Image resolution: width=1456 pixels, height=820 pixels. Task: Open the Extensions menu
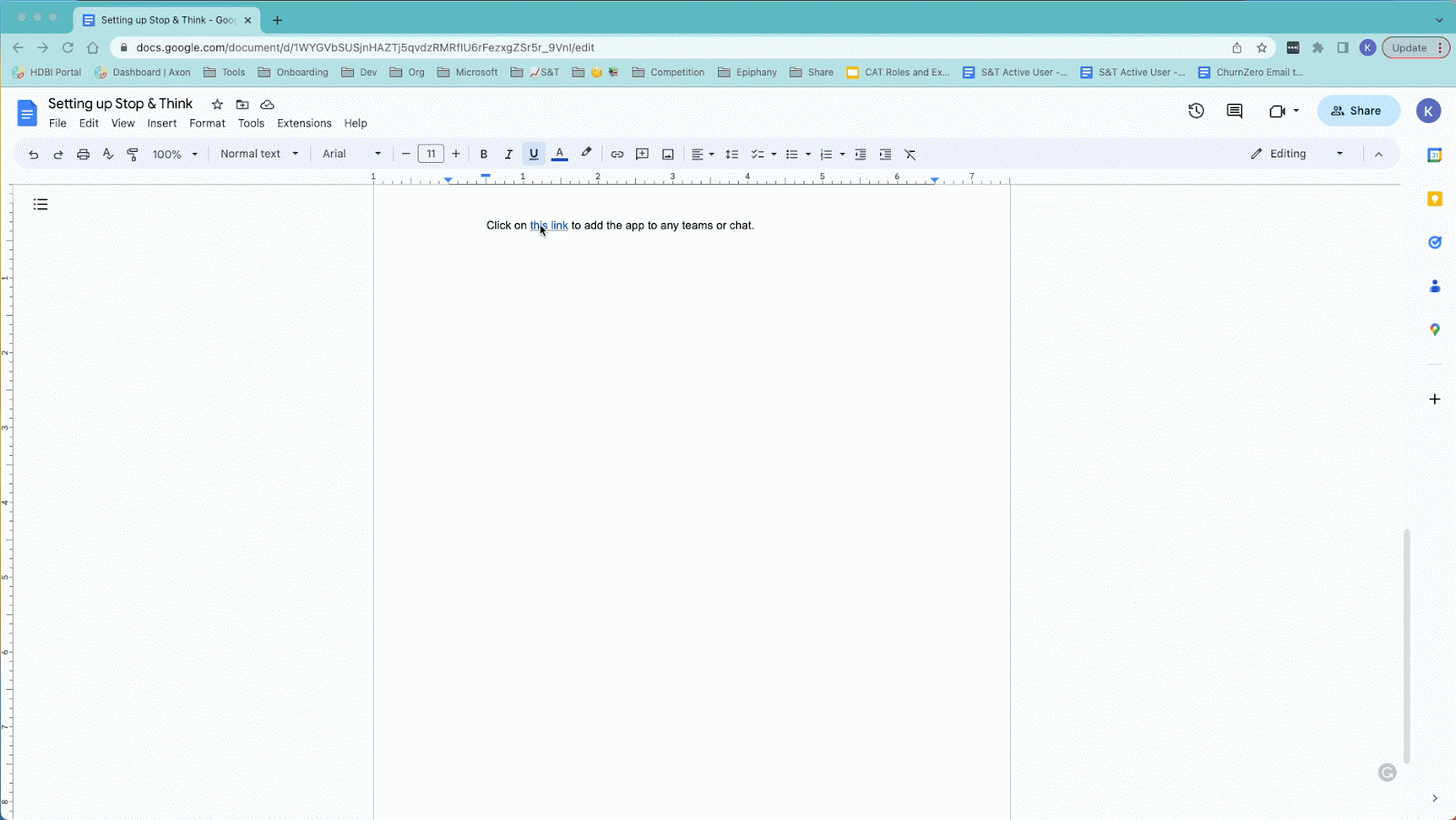304,124
